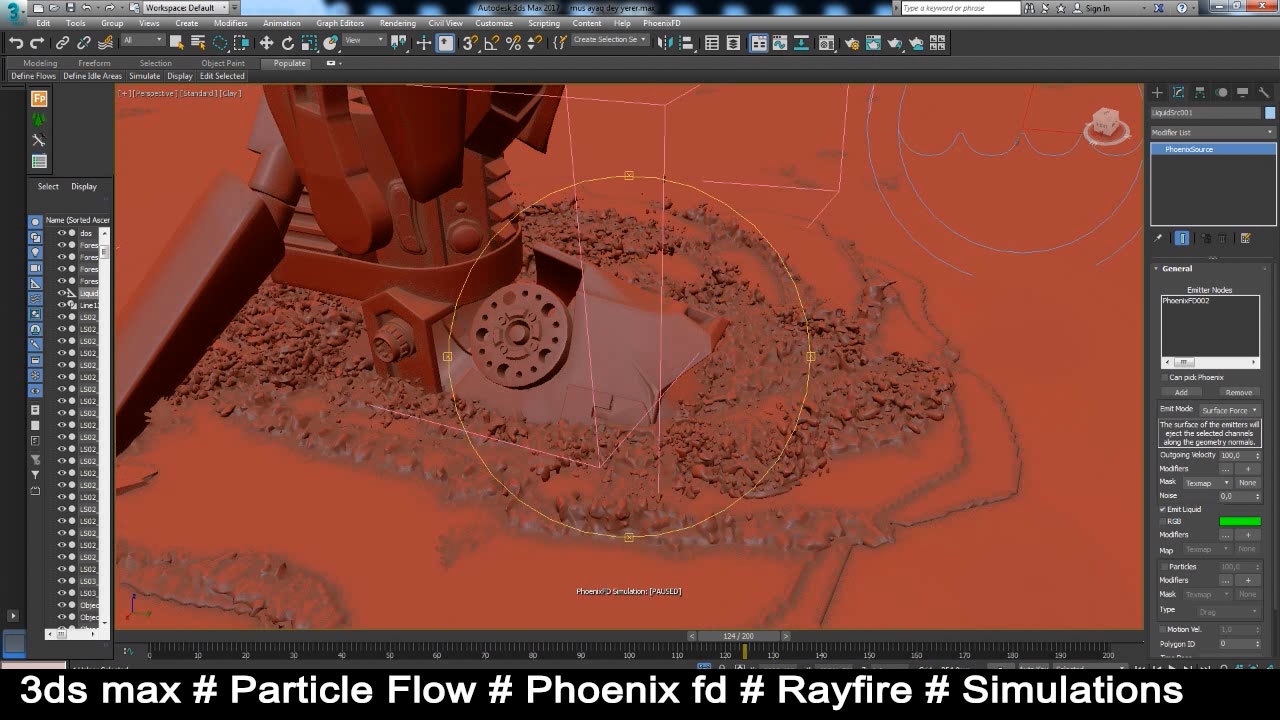This screenshot has width=1280, height=720.
Task: Toggle Show End Result in modifier stack
Action: point(1181,238)
